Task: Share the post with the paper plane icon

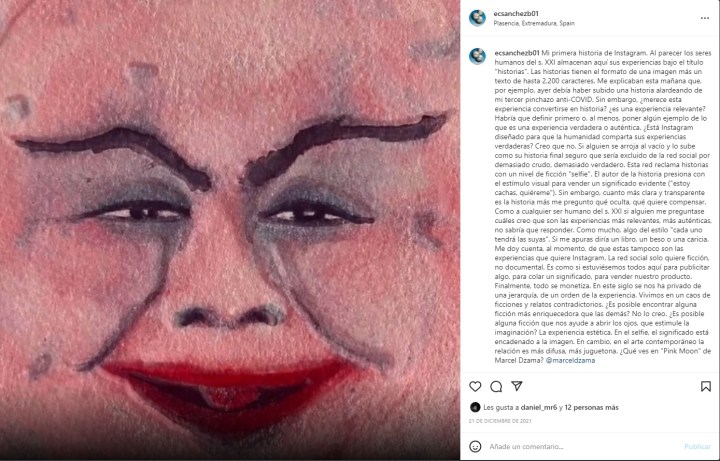Action: click(517, 386)
